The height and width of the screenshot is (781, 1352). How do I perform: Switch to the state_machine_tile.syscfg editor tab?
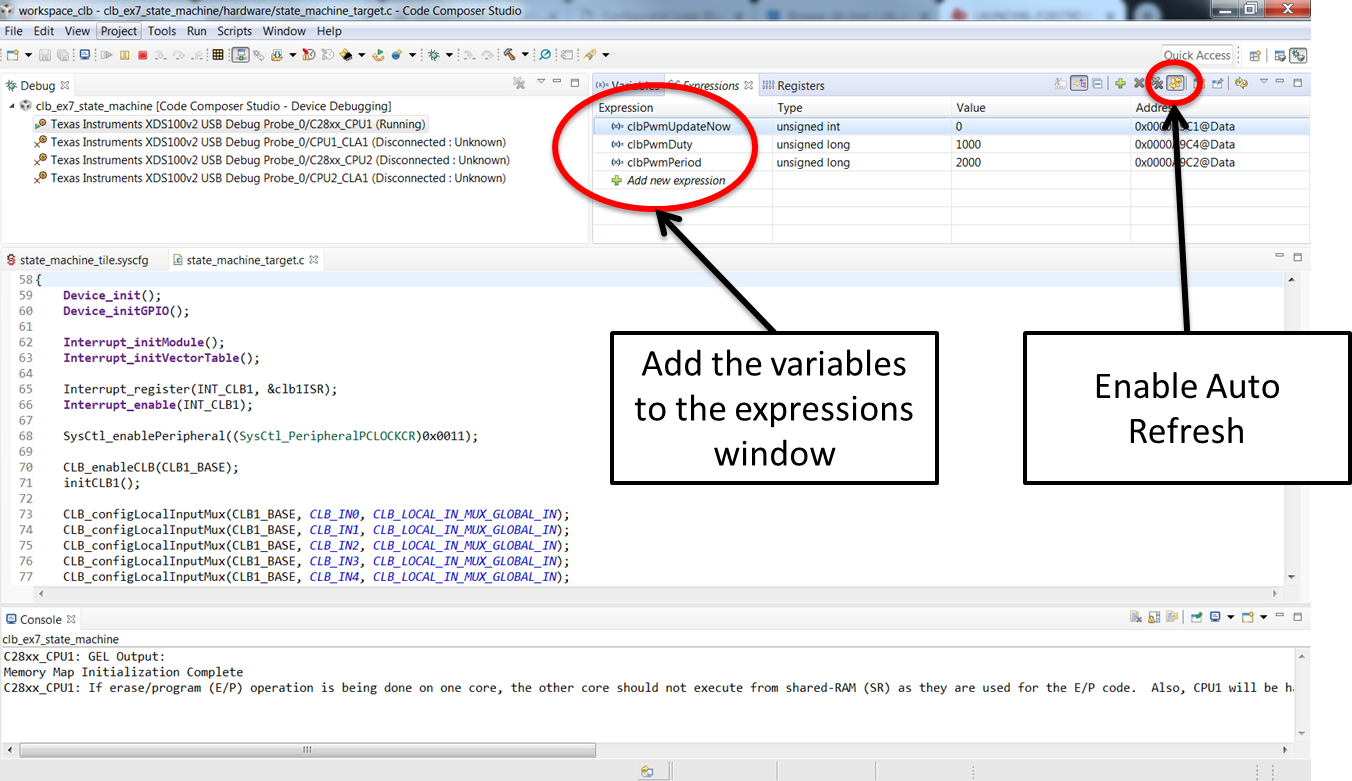tap(77, 260)
